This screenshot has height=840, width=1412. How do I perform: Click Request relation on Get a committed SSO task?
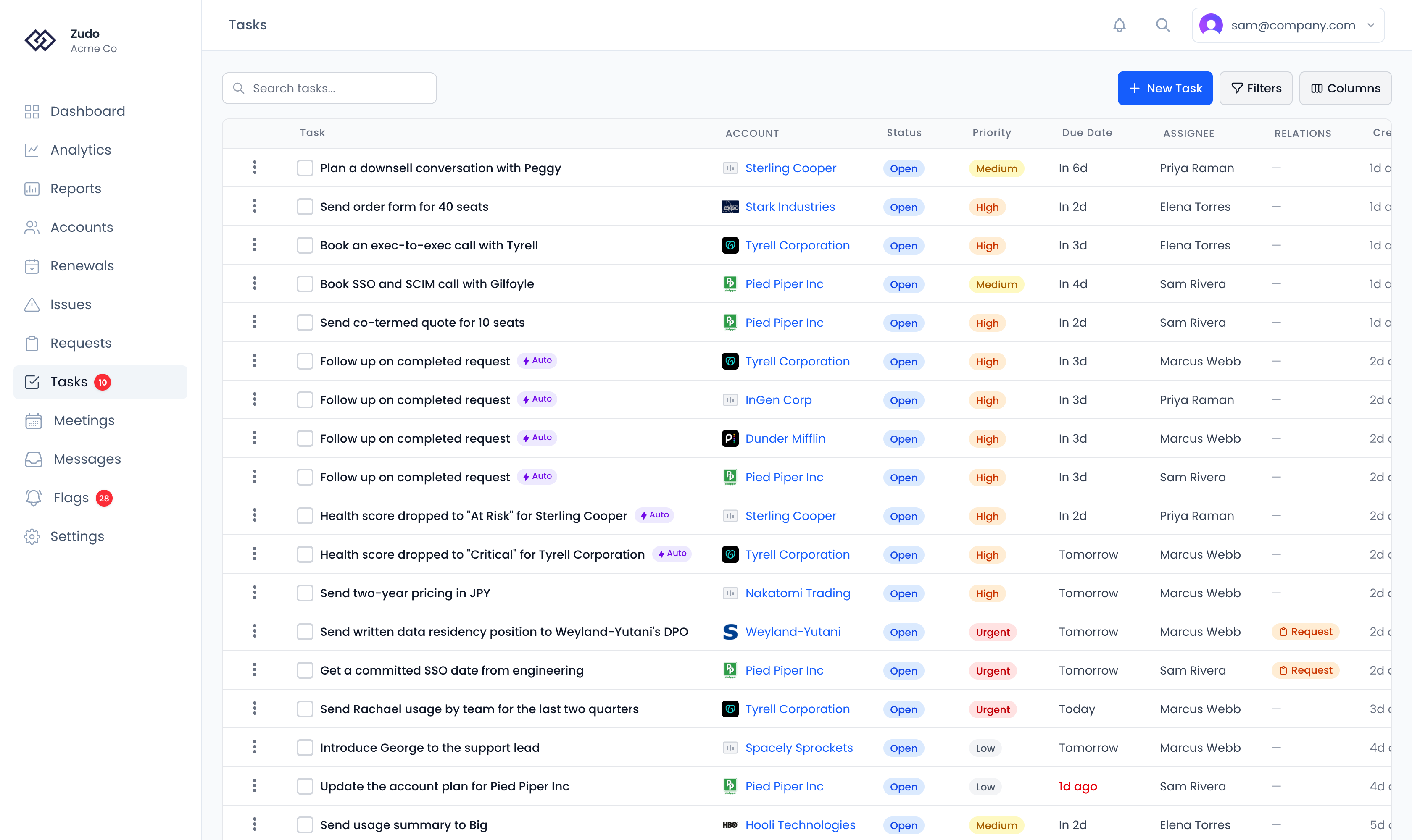[1305, 670]
